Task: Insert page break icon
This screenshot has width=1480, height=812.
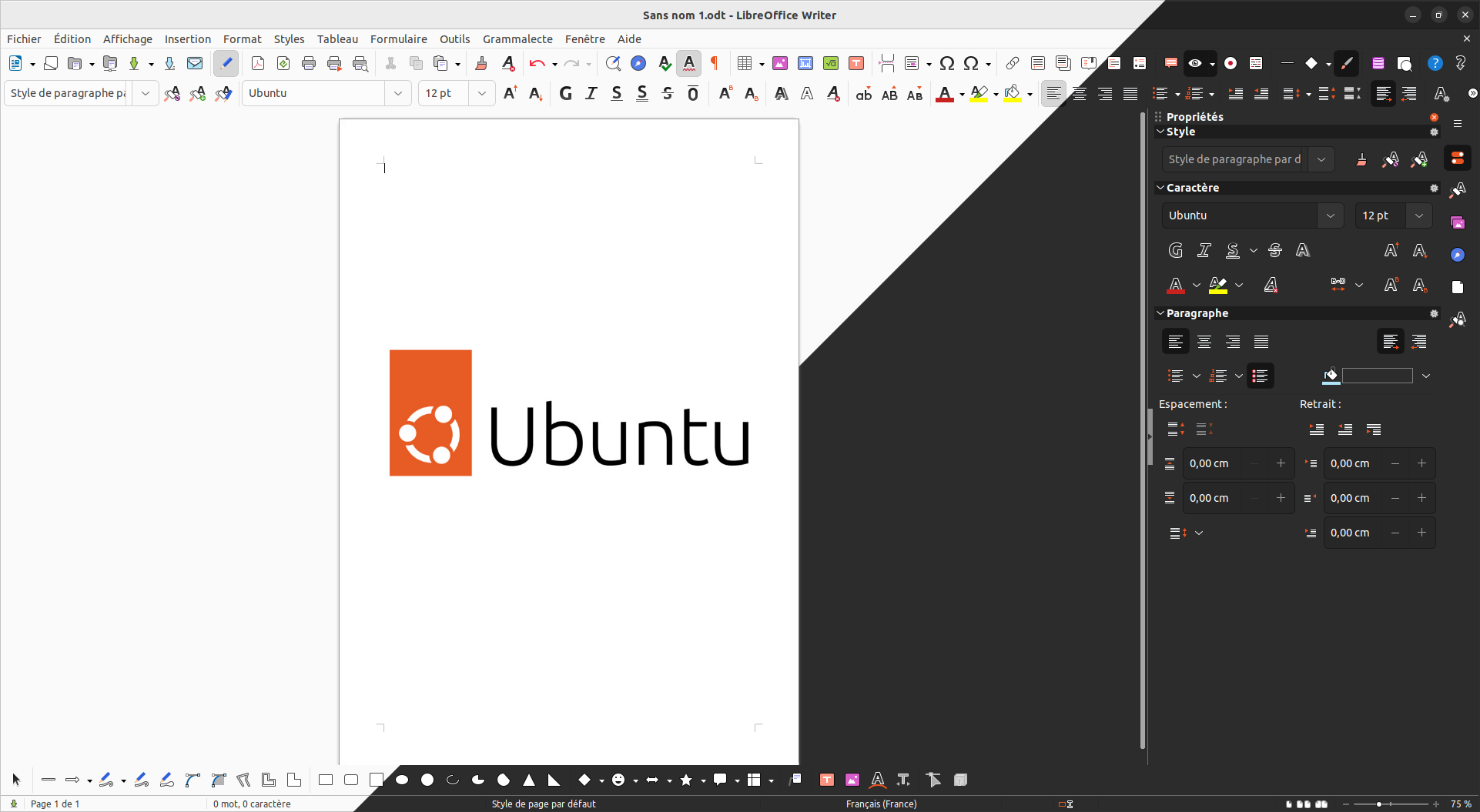Action: coord(887,63)
